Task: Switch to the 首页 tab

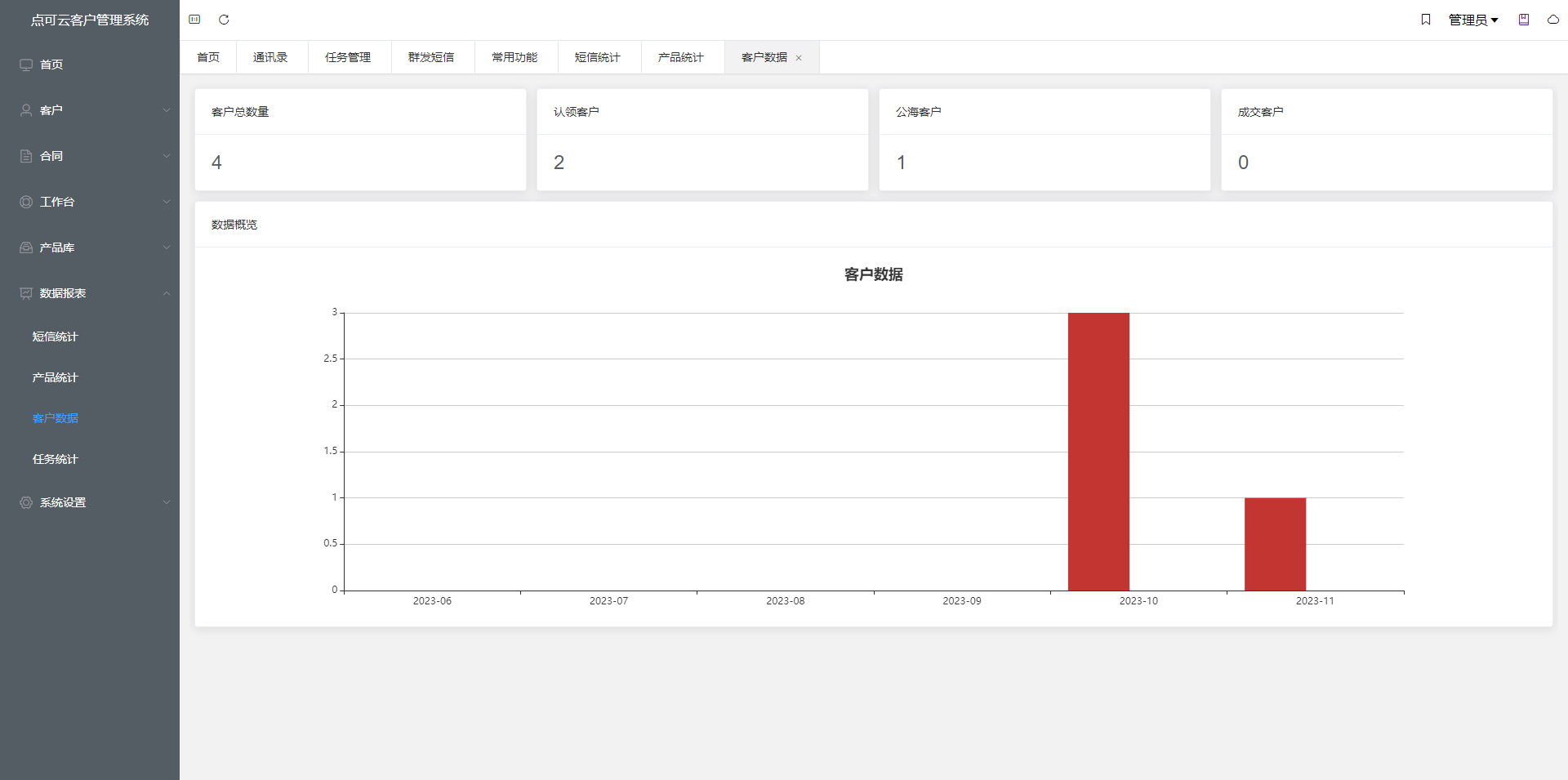Action: (208, 57)
